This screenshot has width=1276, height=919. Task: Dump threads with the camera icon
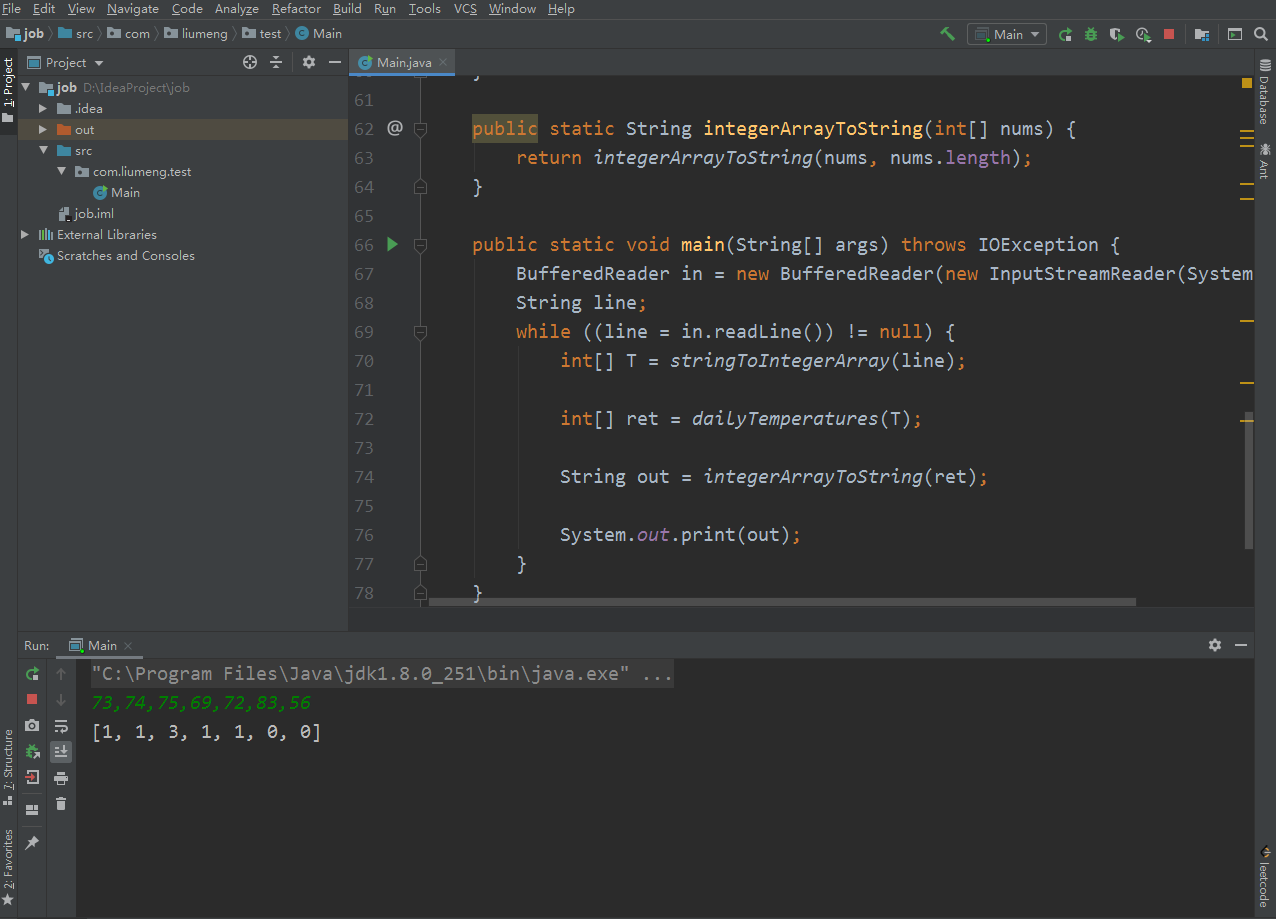(x=32, y=725)
